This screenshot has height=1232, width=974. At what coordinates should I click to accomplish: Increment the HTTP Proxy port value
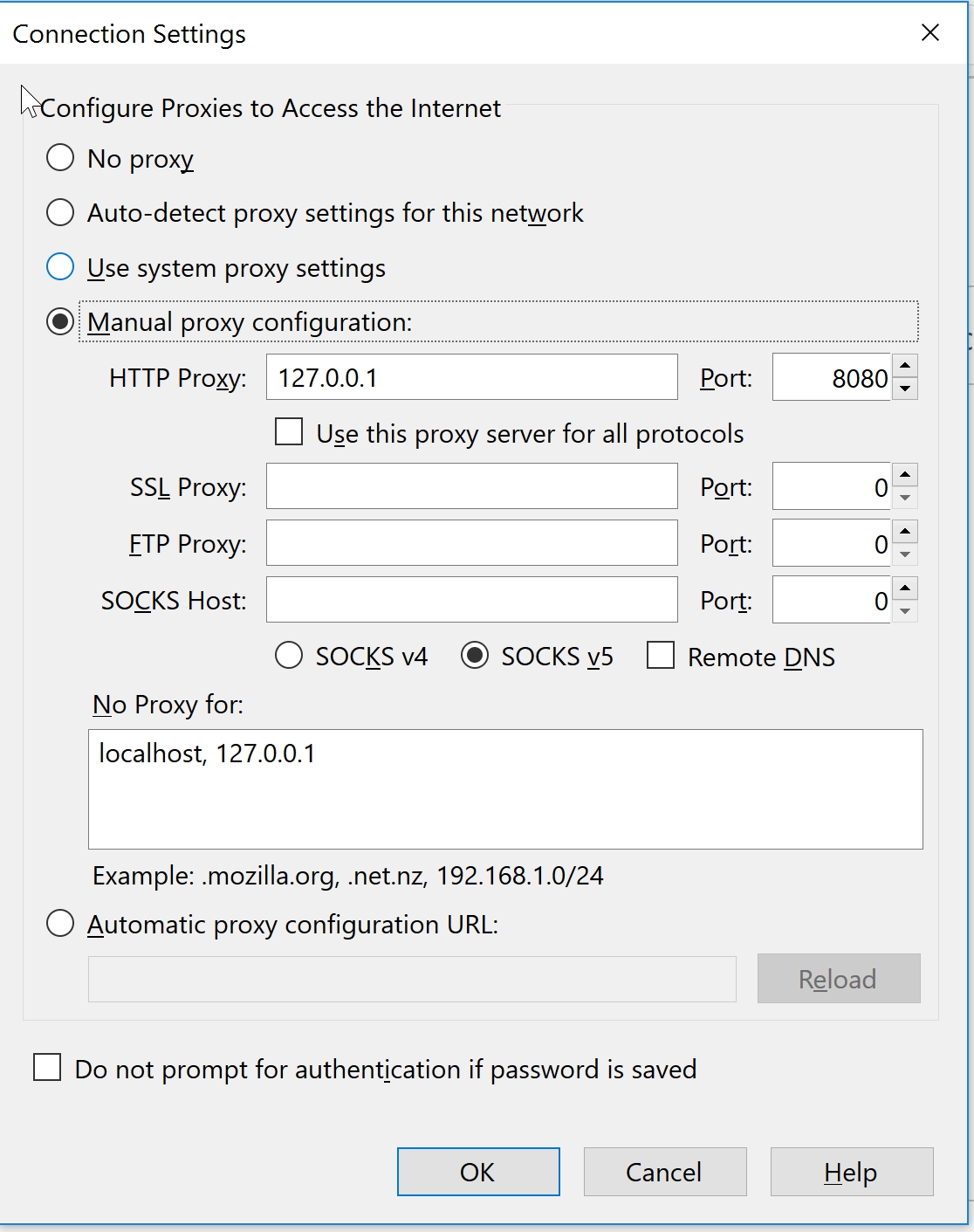[x=906, y=367]
